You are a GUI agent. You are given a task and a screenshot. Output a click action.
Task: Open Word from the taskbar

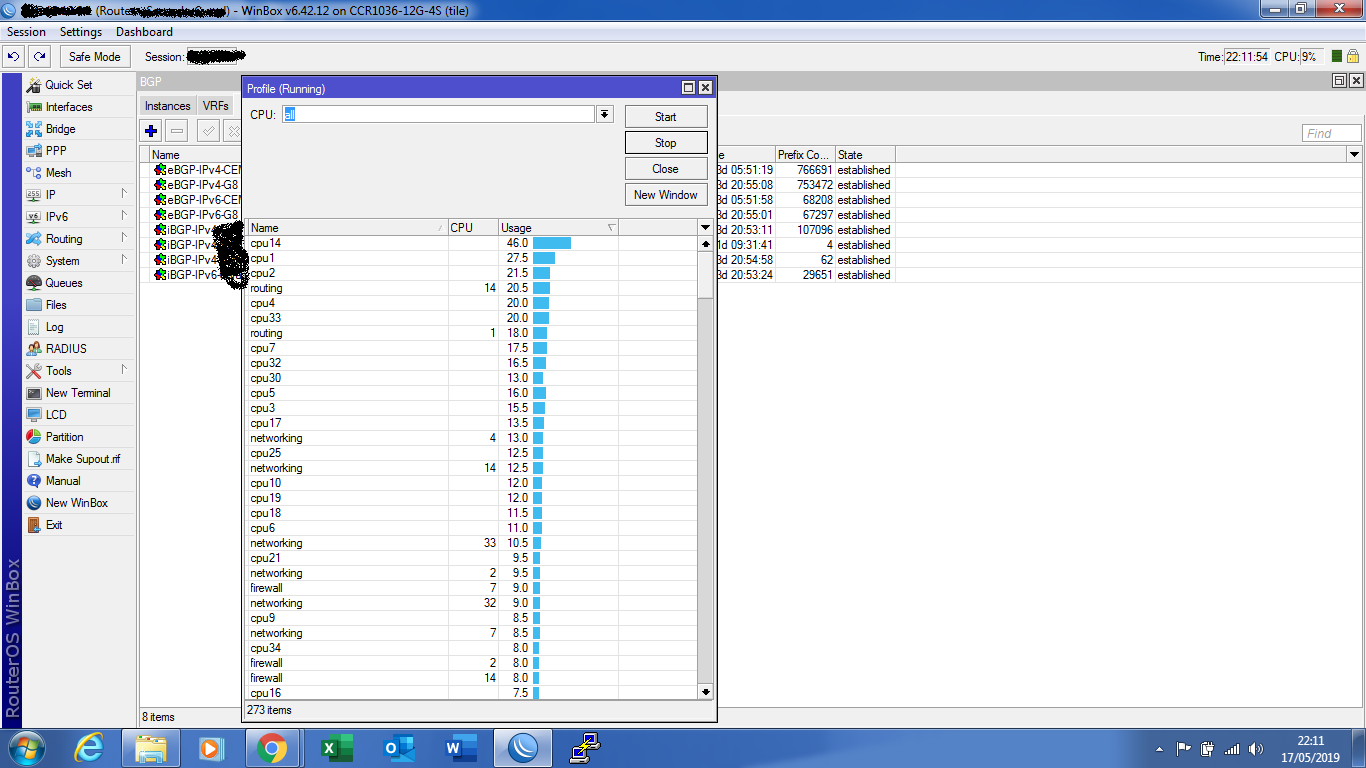coord(460,748)
